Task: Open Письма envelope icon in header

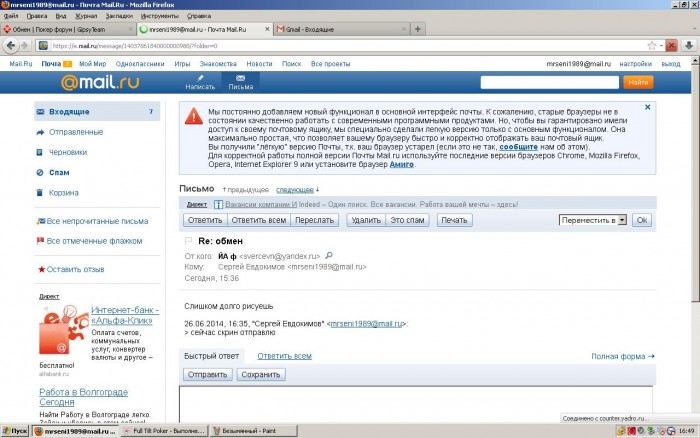Action: (x=241, y=78)
